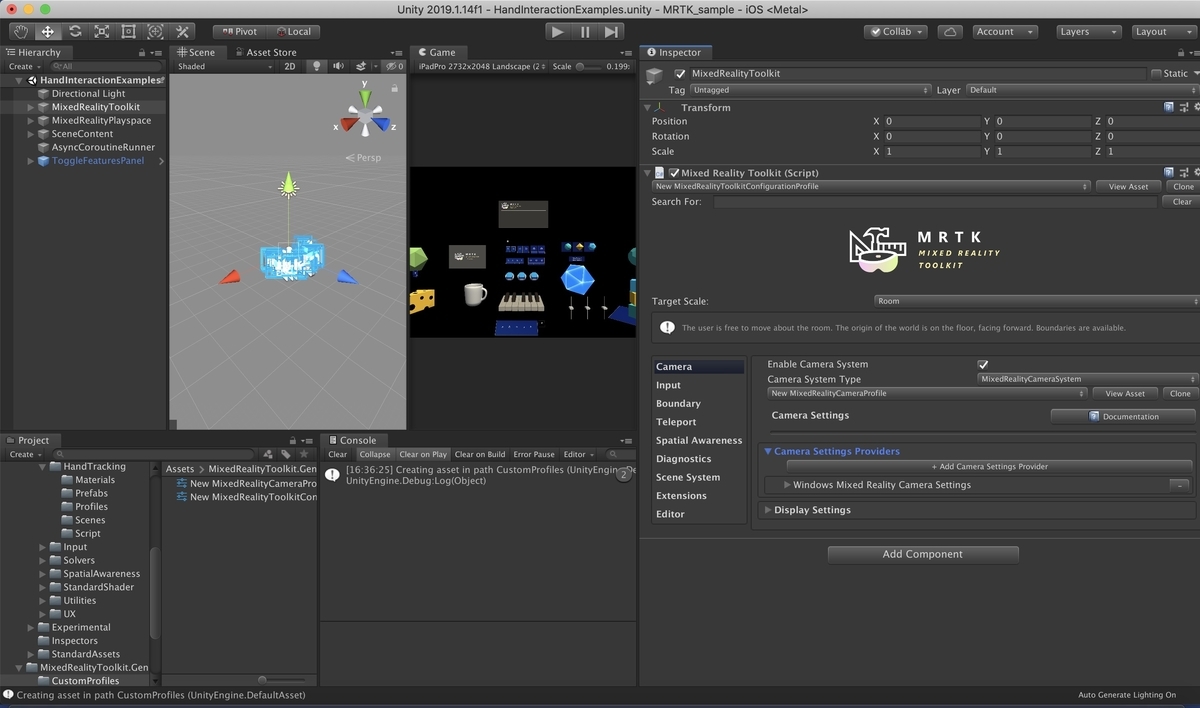Toggle scene lighting bulb icon
Viewport: 1200px width, 708px height.
(x=317, y=67)
